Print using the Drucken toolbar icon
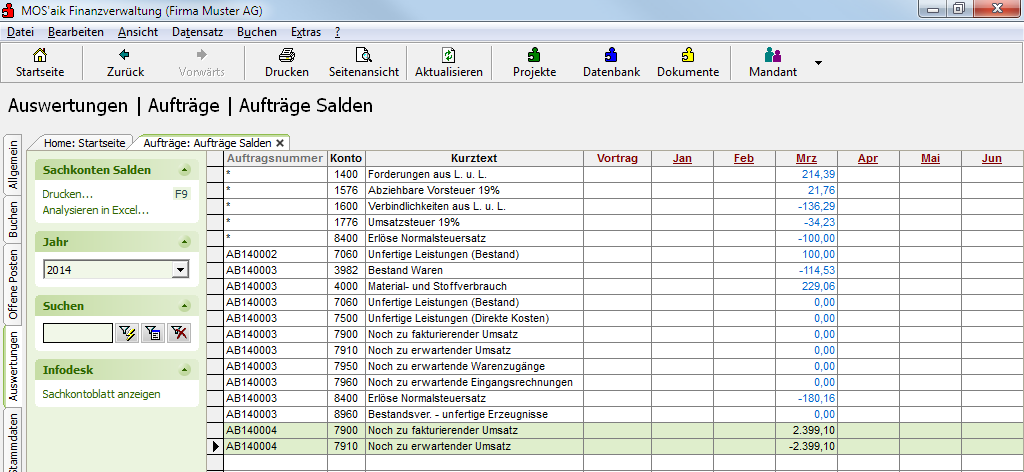The image size is (1024, 472). [287, 63]
